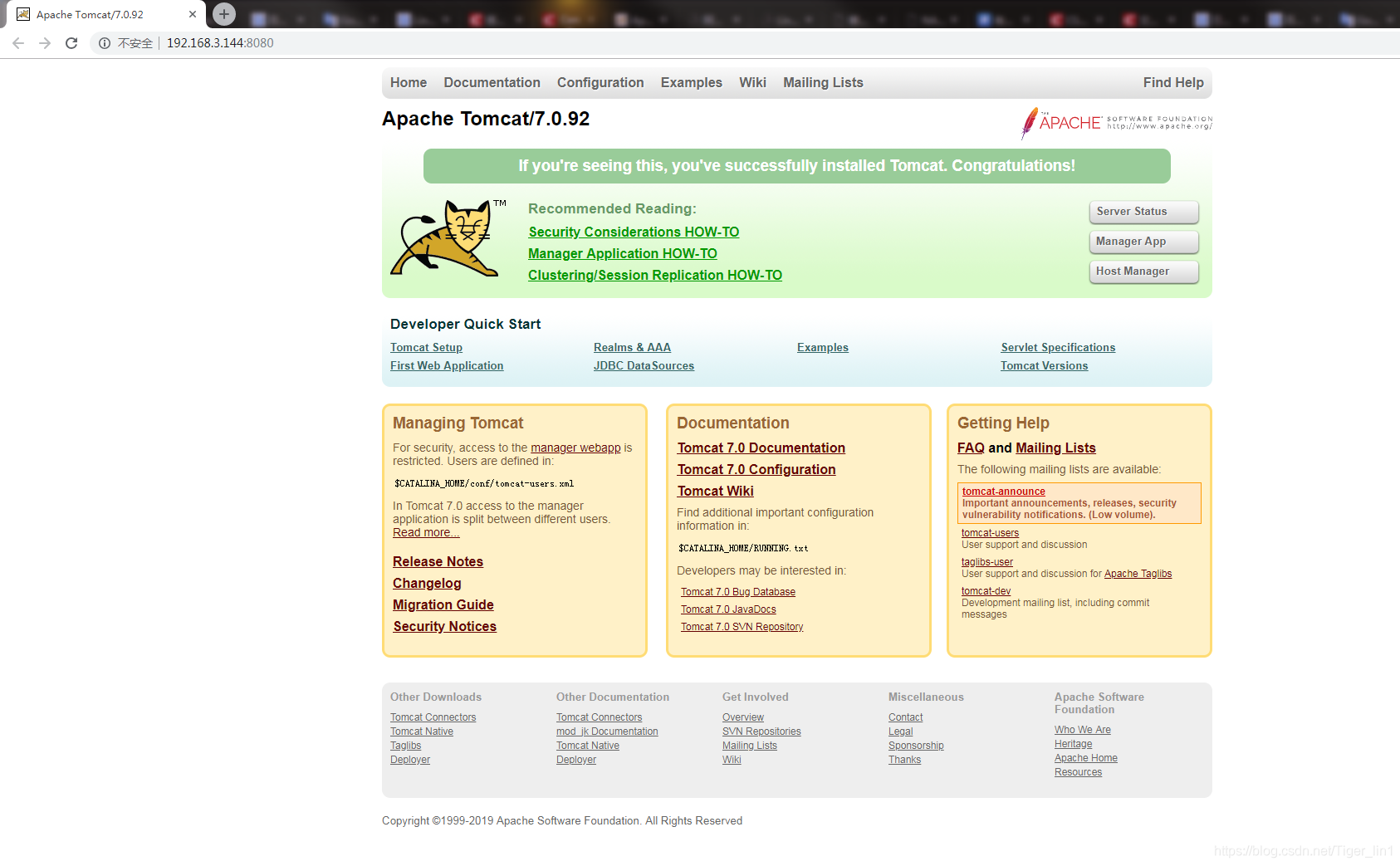This screenshot has height=866, width=1400.
Task: Open the taglibs-user mailing list
Action: (x=987, y=562)
